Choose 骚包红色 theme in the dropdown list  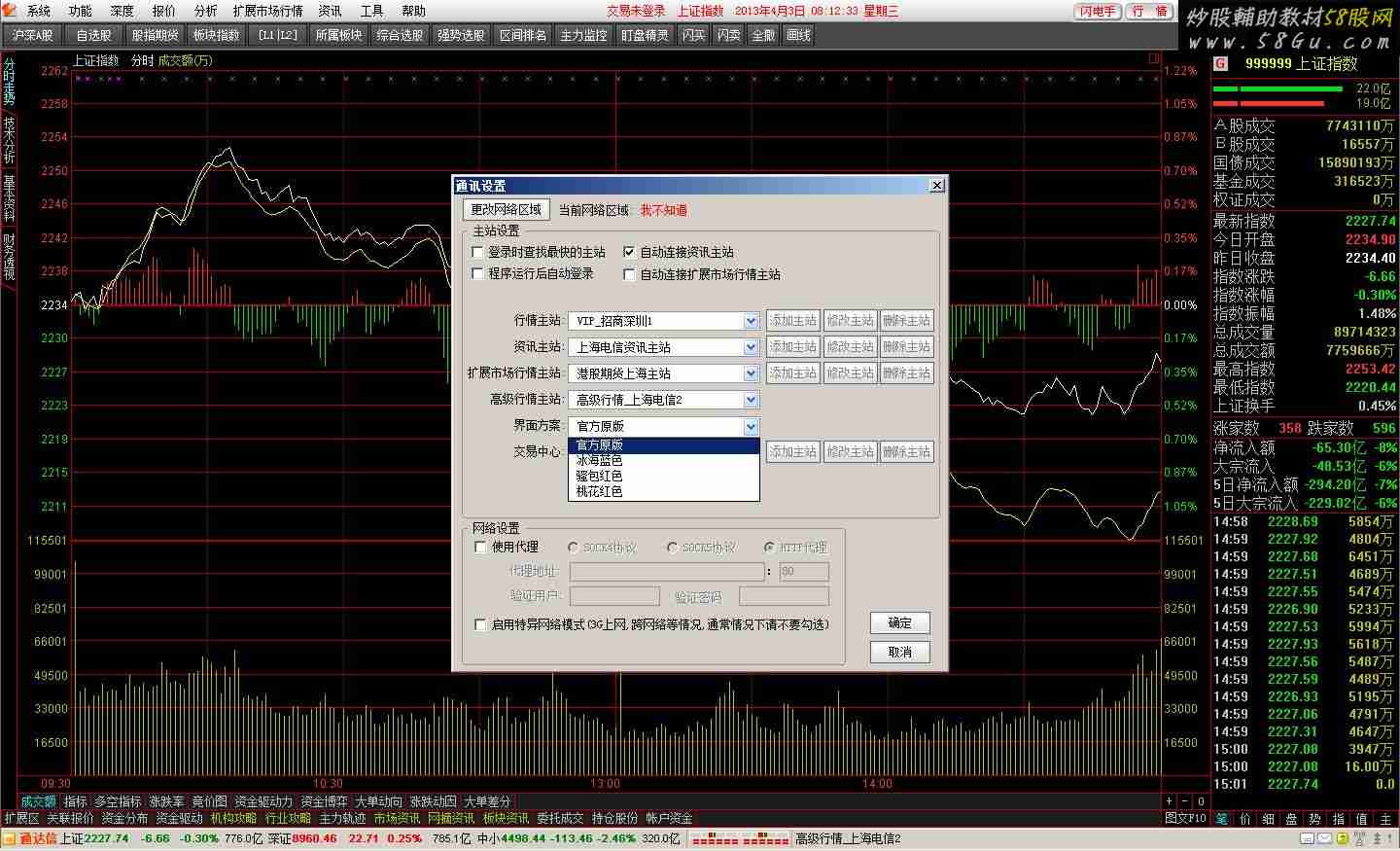664,477
